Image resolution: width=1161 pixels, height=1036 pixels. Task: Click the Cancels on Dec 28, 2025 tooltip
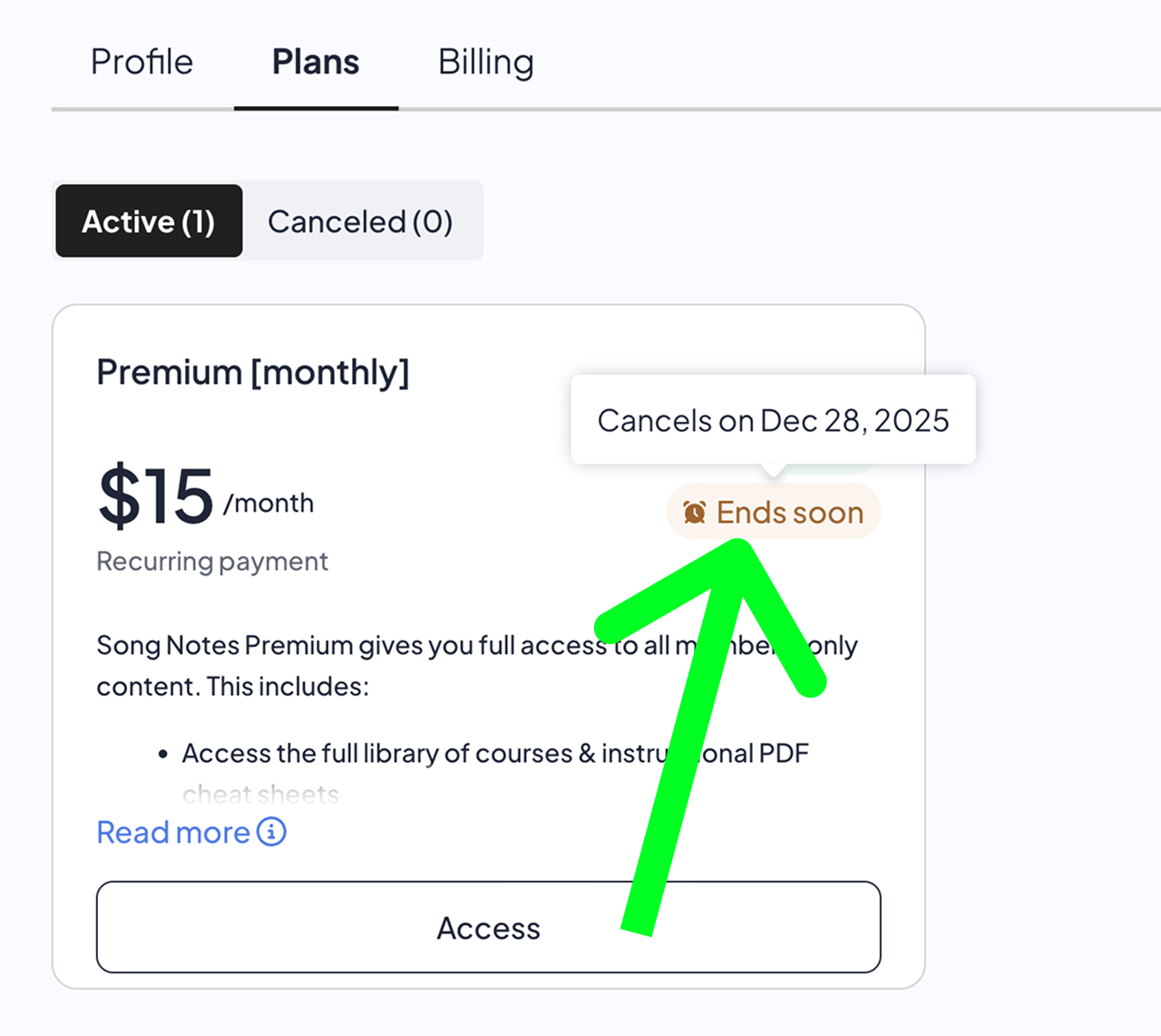[x=773, y=420]
